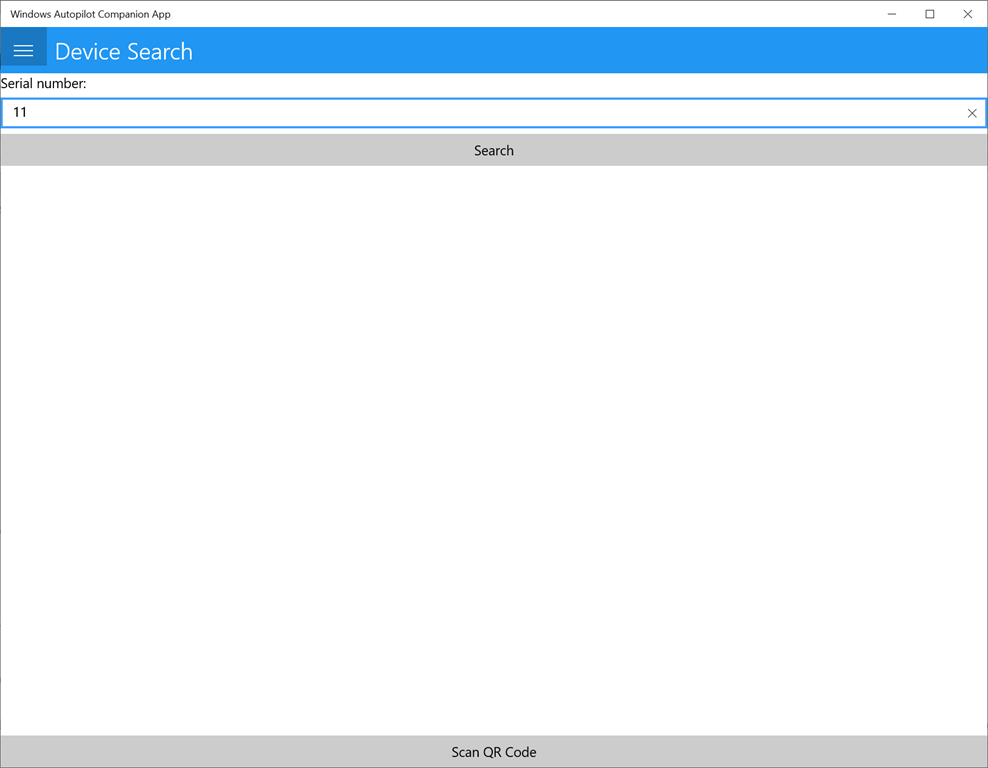Clear the text entered in the search box

point(971,113)
